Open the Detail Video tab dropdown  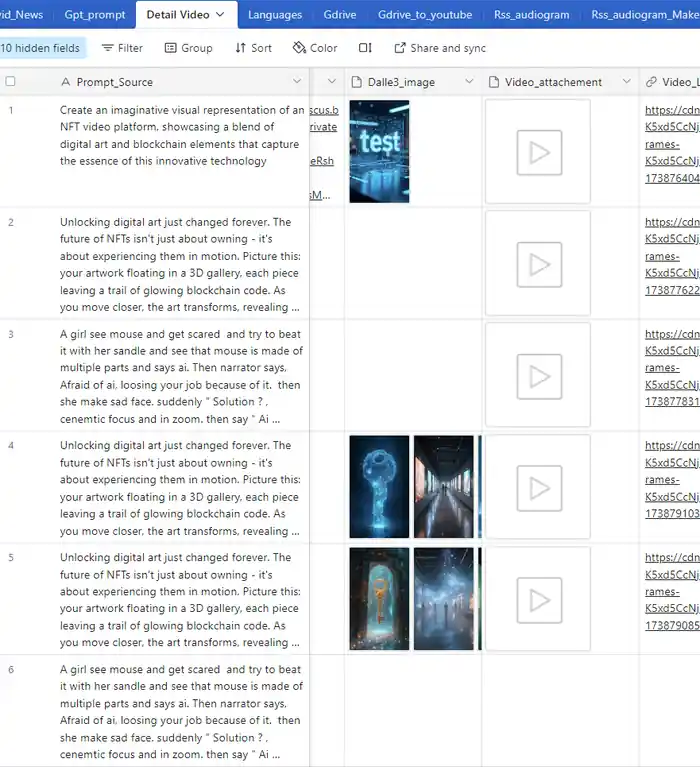[221, 15]
